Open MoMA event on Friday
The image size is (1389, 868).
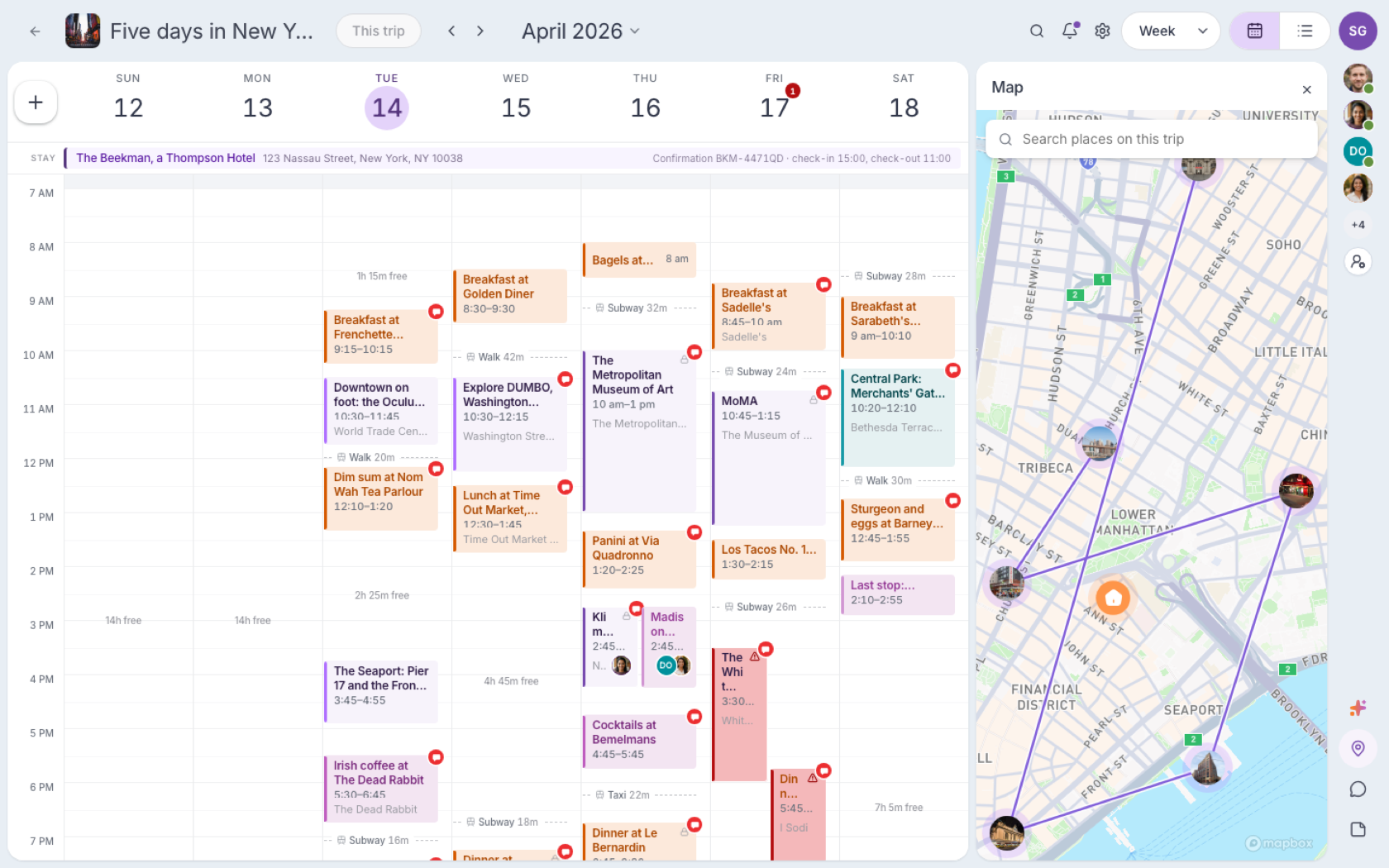click(768, 458)
